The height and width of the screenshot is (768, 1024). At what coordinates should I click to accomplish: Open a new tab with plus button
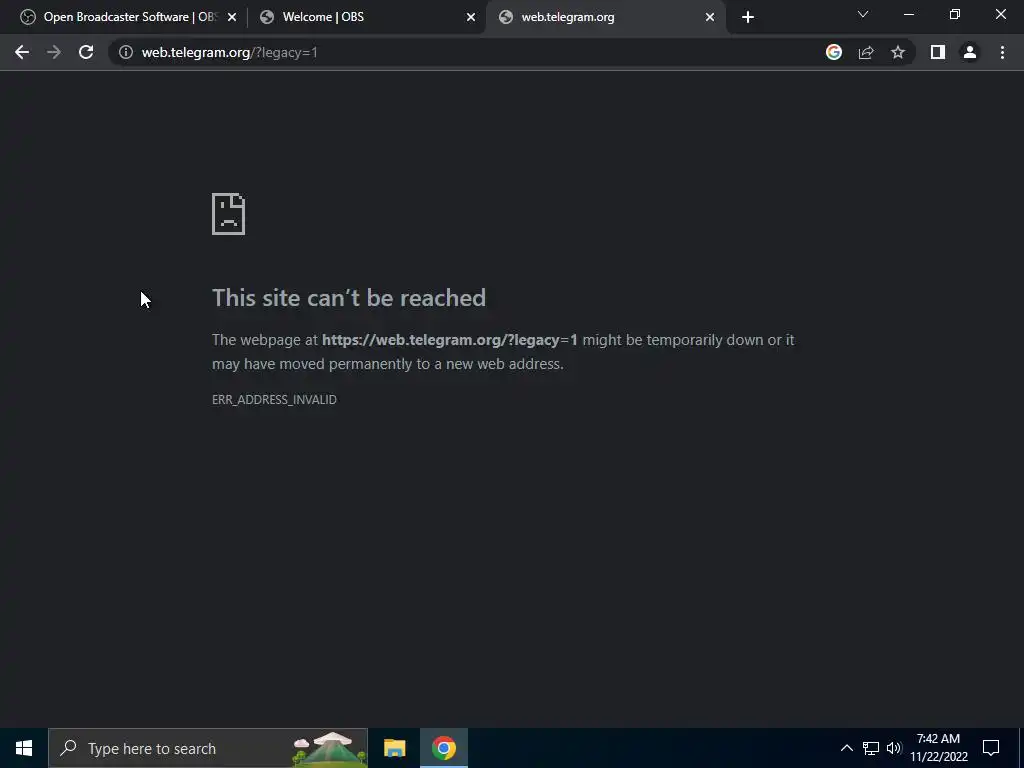(748, 17)
